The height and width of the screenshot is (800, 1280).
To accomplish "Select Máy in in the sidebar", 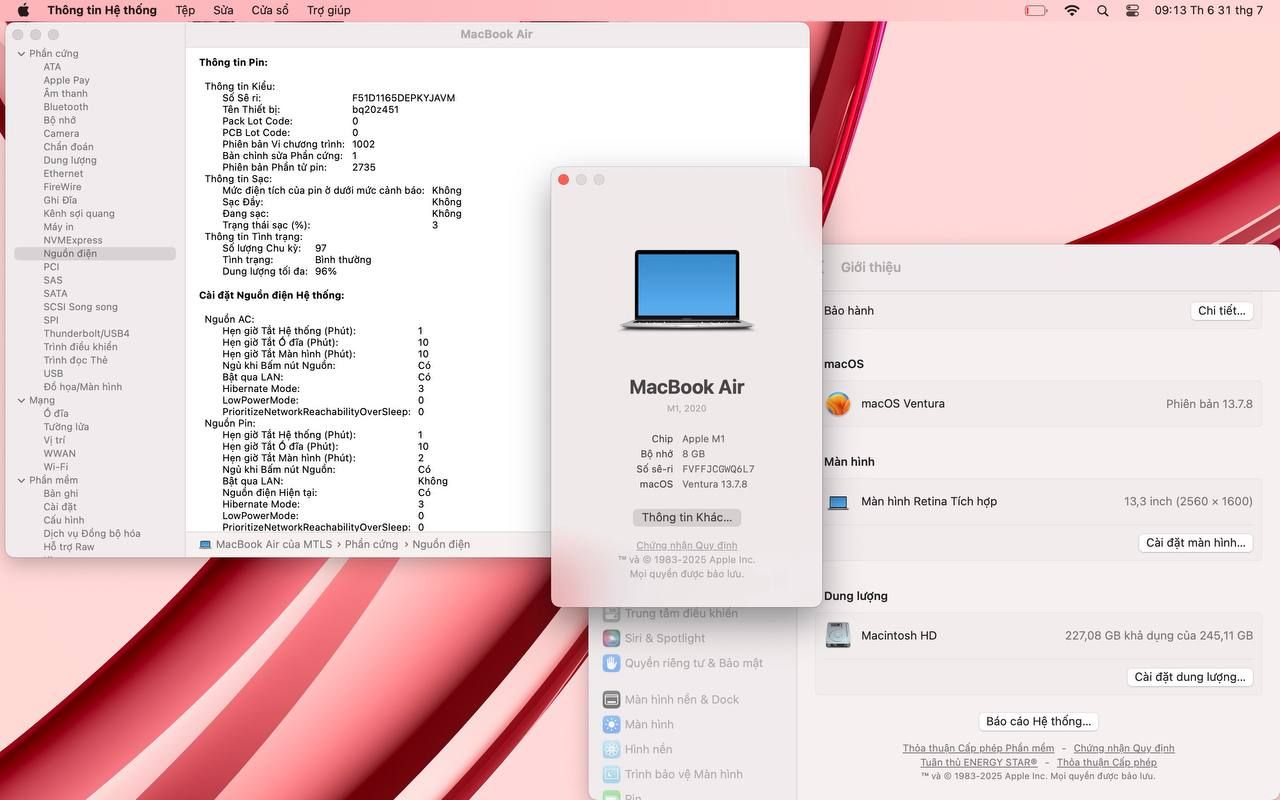I will point(58,227).
